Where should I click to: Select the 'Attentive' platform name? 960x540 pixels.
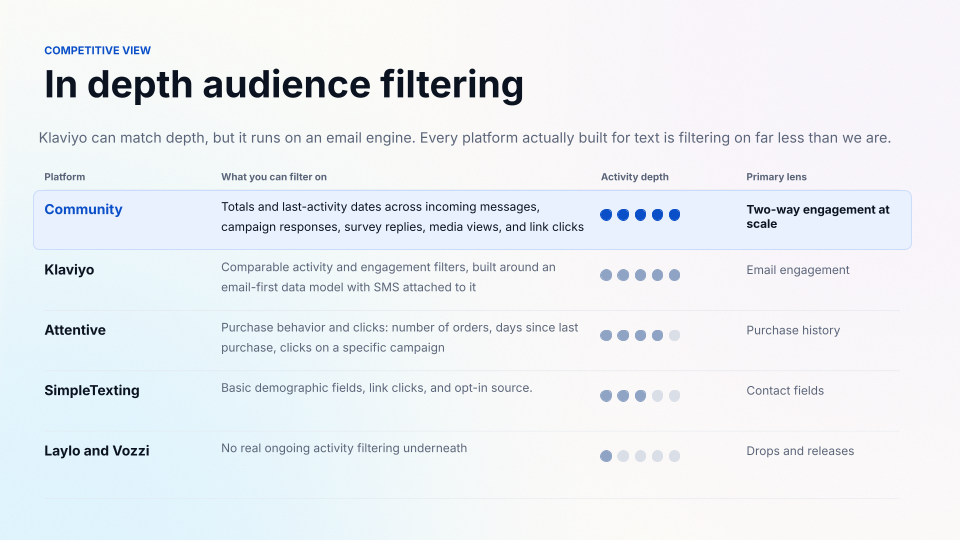(75, 330)
